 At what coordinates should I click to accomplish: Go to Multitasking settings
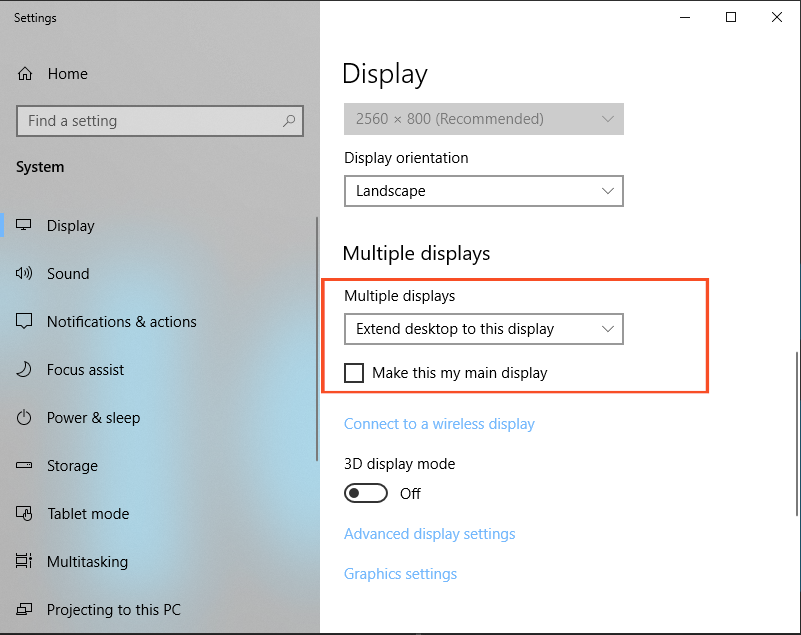click(87, 562)
